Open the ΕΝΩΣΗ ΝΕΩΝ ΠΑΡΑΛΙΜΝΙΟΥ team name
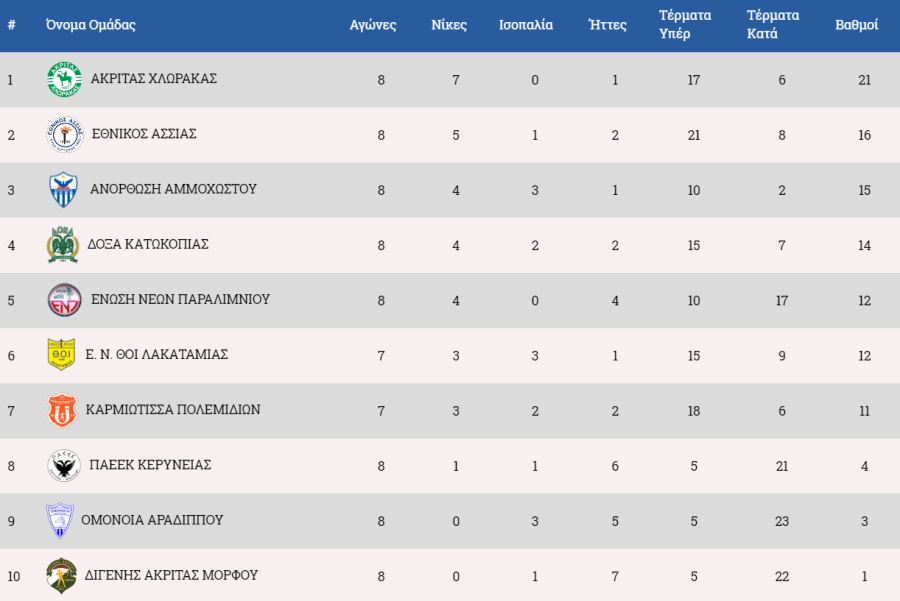This screenshot has width=900, height=601. point(180,299)
